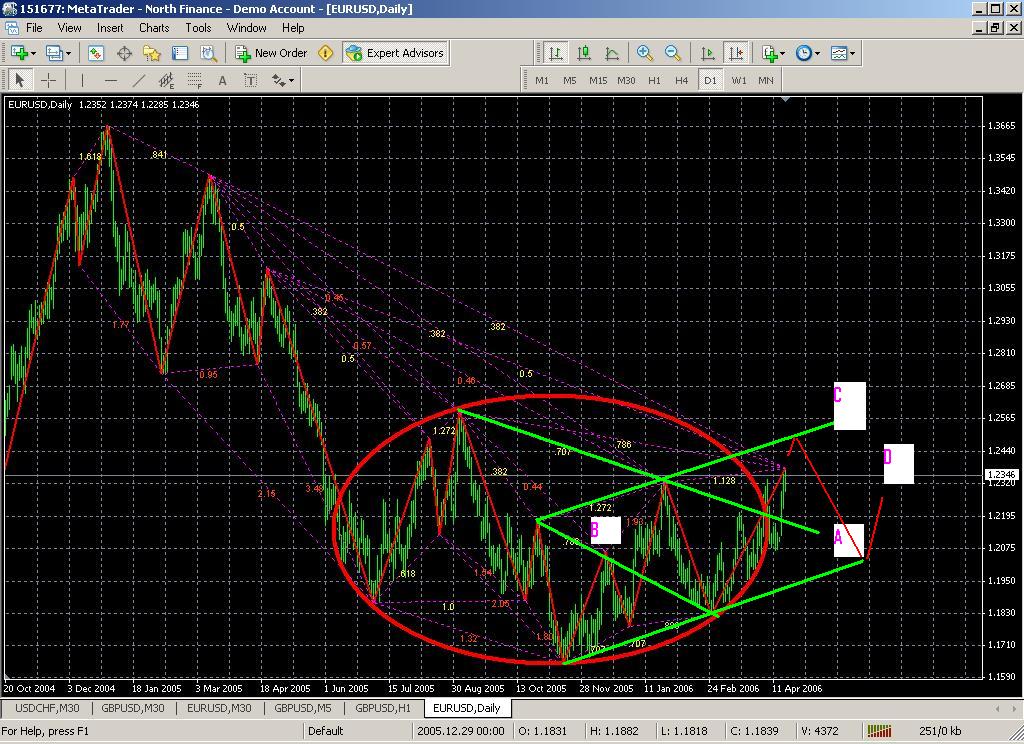This screenshot has height=744, width=1024.
Task: Click the Profiles toolbar icon
Action: (54, 54)
